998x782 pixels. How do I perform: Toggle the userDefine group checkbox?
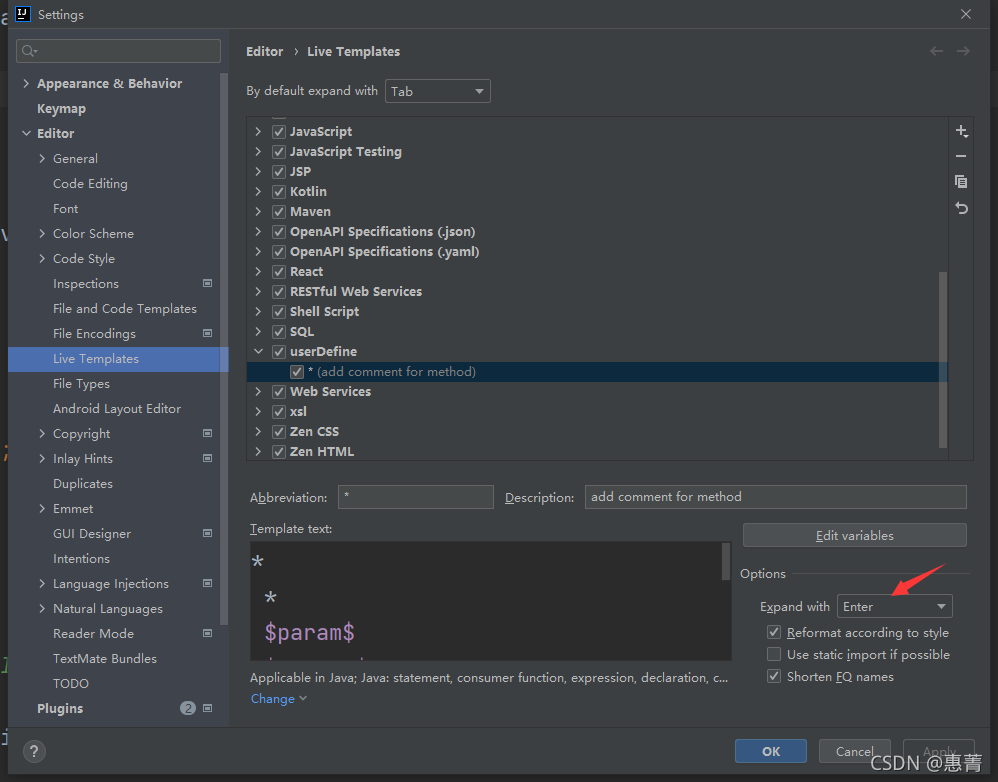pyautogui.click(x=279, y=352)
